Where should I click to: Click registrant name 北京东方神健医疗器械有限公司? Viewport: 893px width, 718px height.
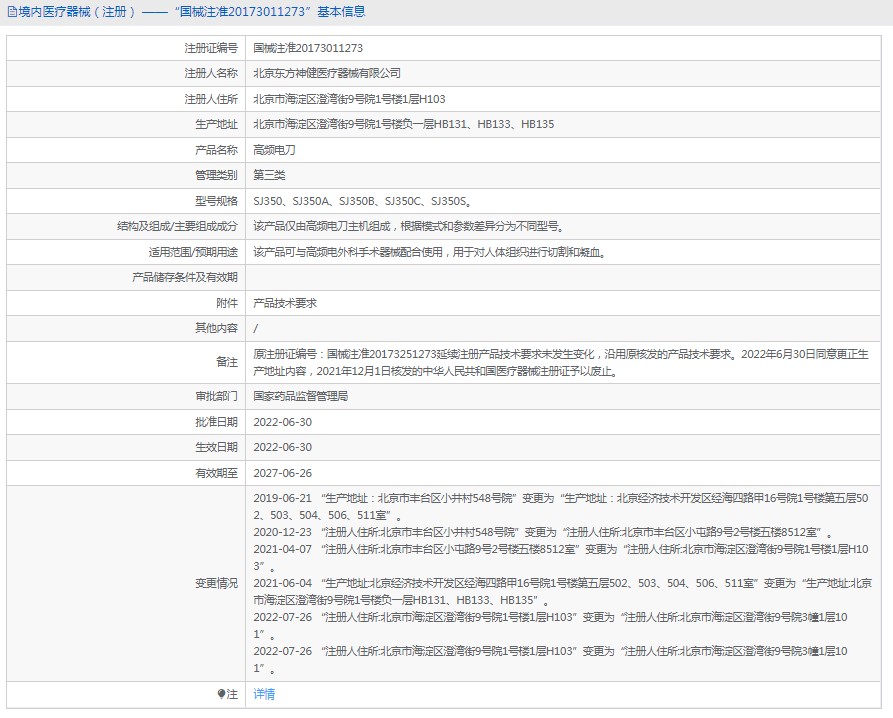[x=327, y=73]
